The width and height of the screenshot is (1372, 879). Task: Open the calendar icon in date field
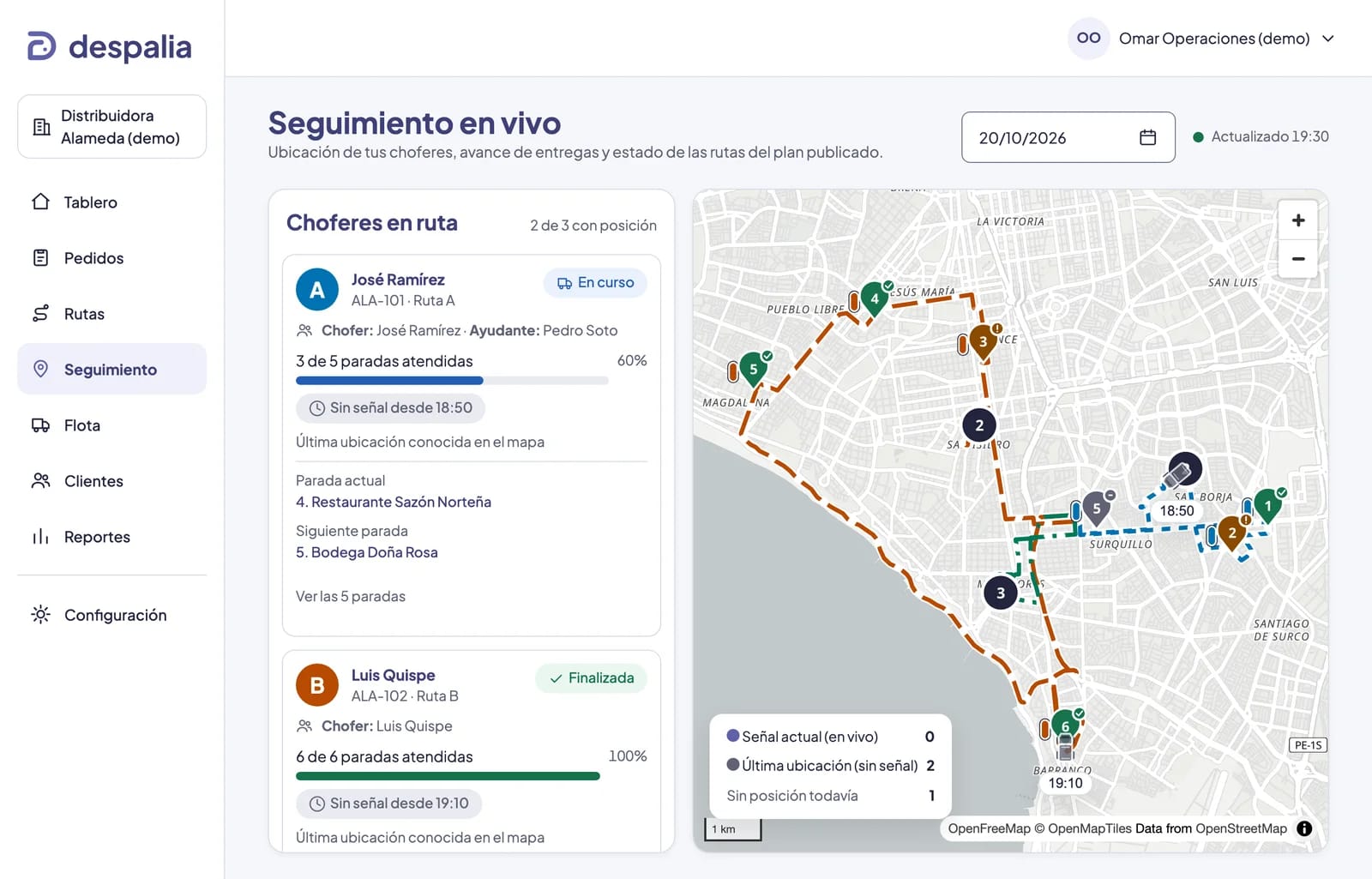1148,137
